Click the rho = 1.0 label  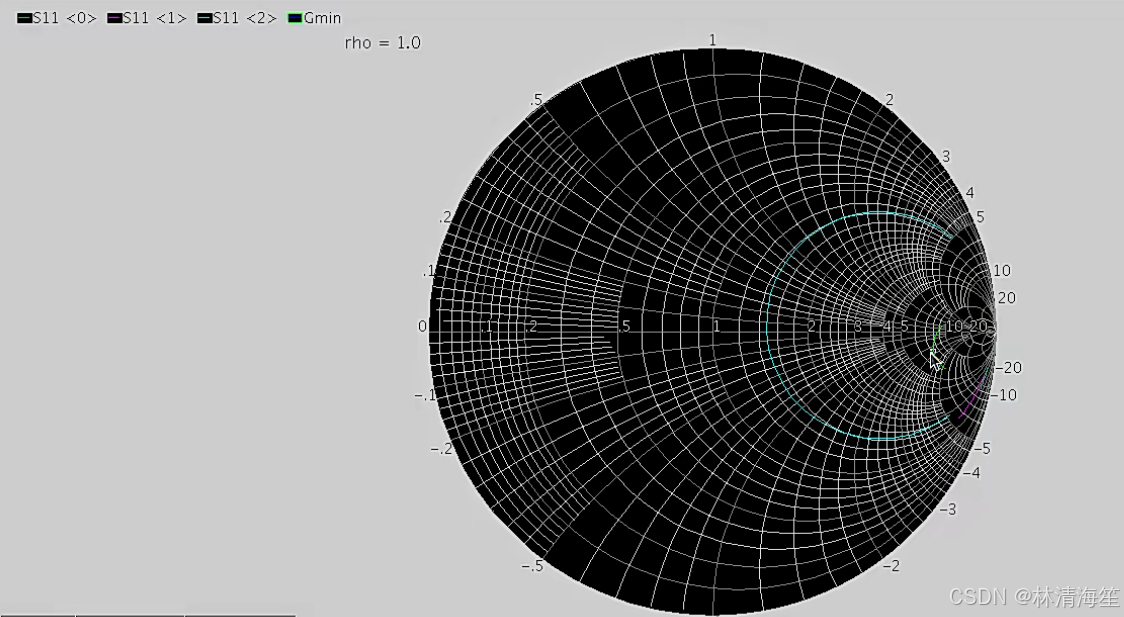(383, 43)
